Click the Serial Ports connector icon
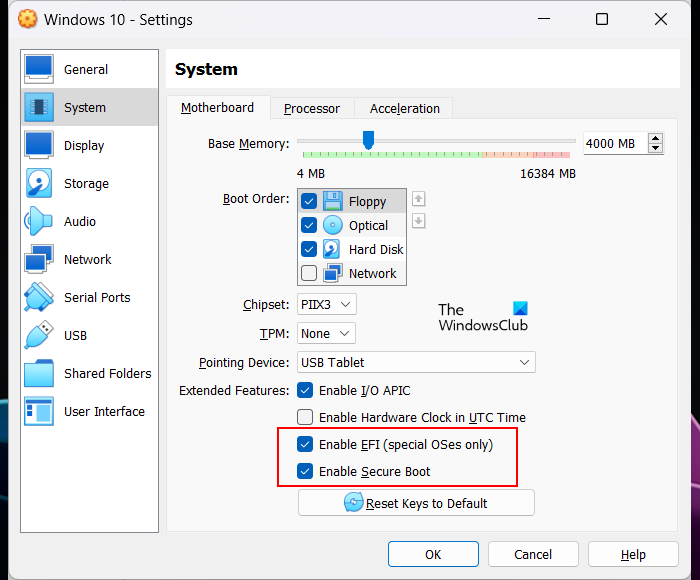The height and width of the screenshot is (580, 700). coord(39,297)
